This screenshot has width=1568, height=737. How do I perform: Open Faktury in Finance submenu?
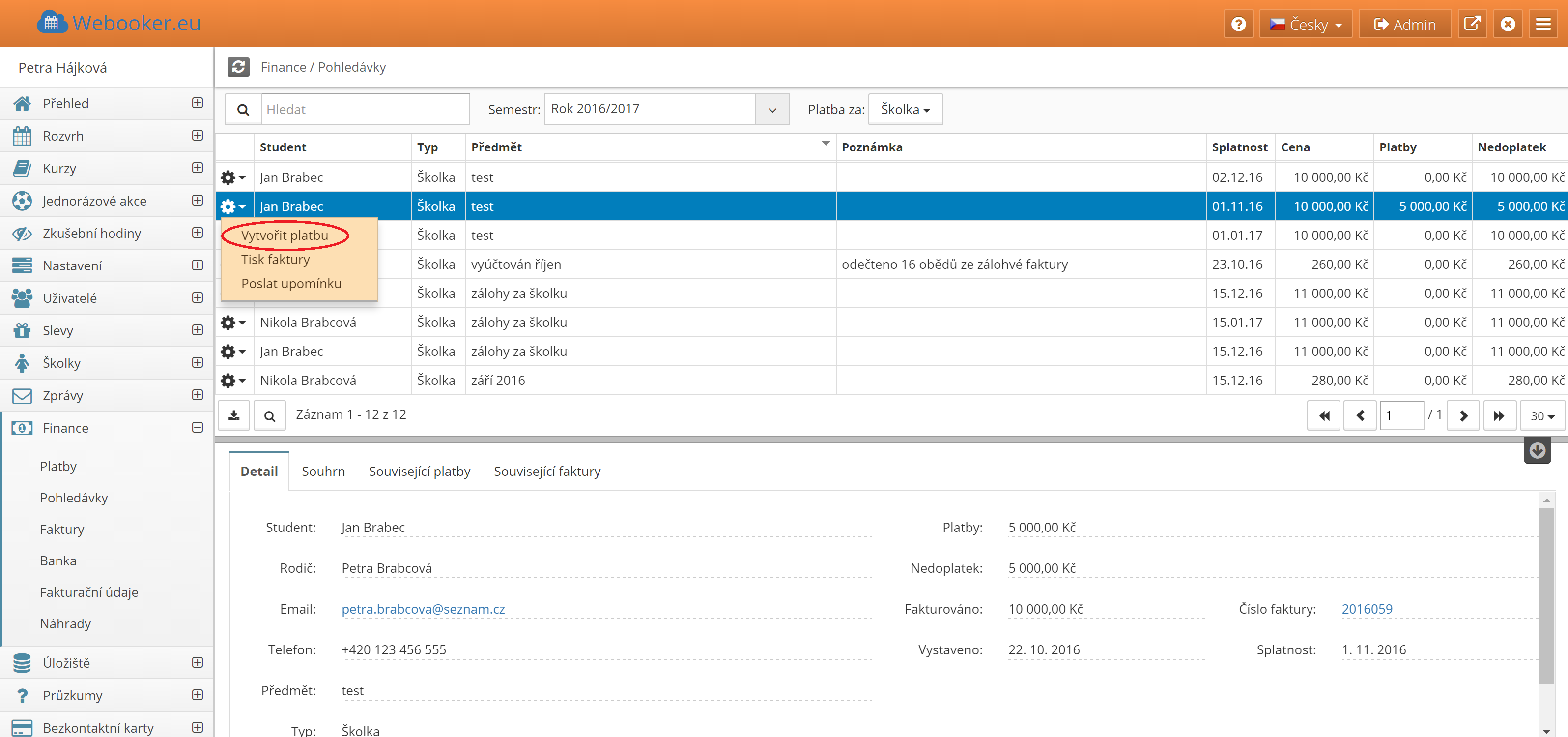tap(62, 529)
